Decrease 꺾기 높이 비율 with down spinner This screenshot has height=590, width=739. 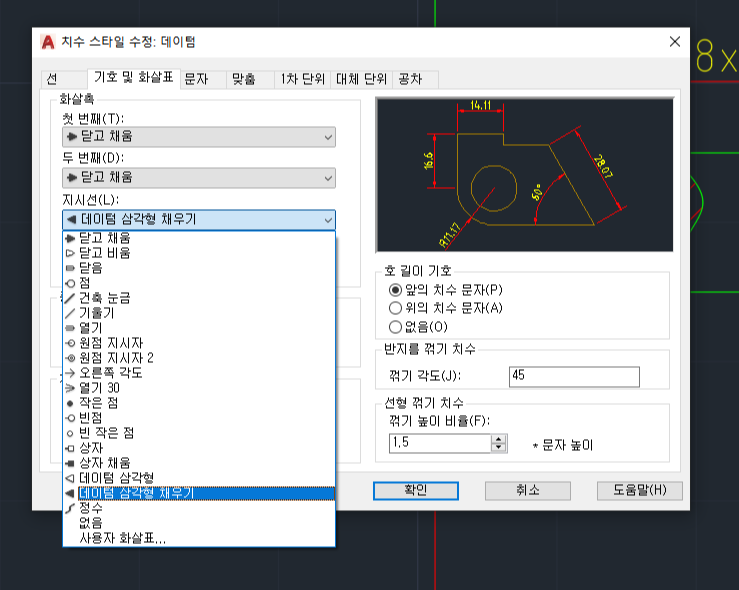point(499,448)
